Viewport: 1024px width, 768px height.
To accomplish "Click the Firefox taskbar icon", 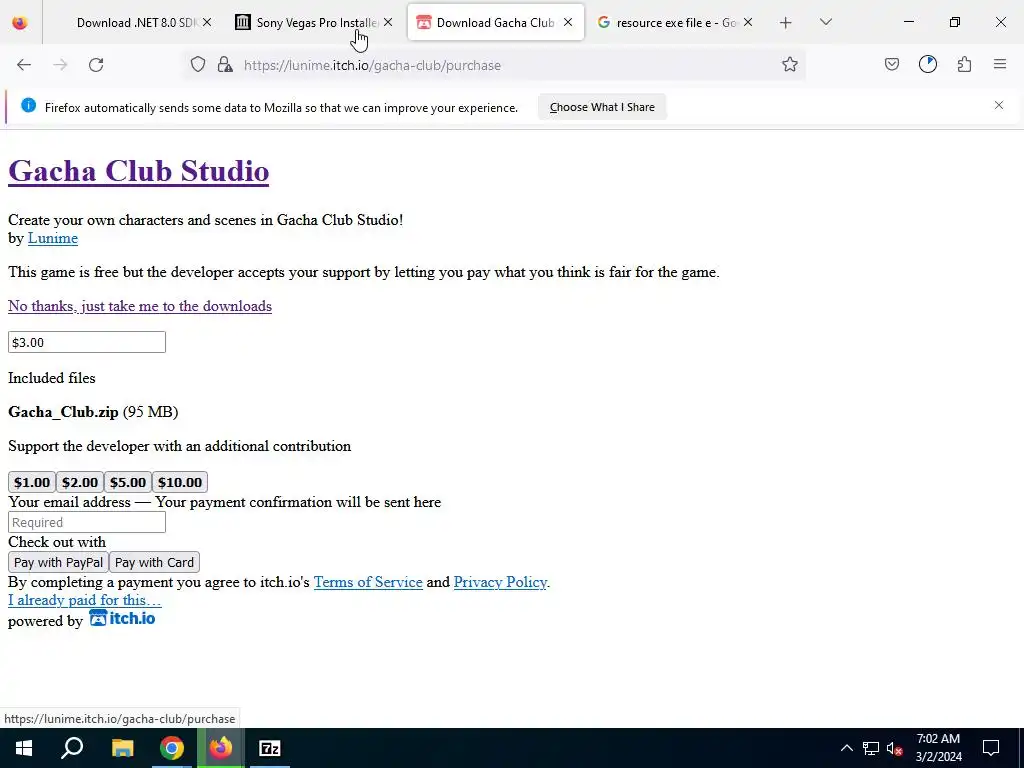I will coord(221,748).
